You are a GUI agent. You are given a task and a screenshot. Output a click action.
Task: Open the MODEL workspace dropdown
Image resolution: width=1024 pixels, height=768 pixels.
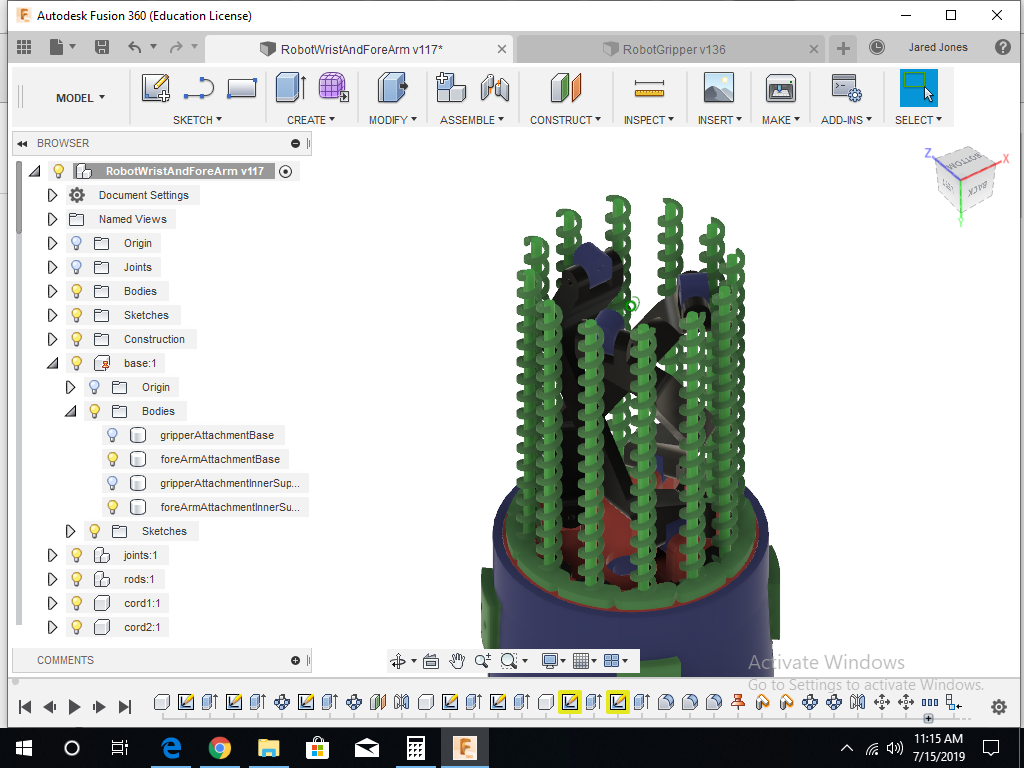80,98
